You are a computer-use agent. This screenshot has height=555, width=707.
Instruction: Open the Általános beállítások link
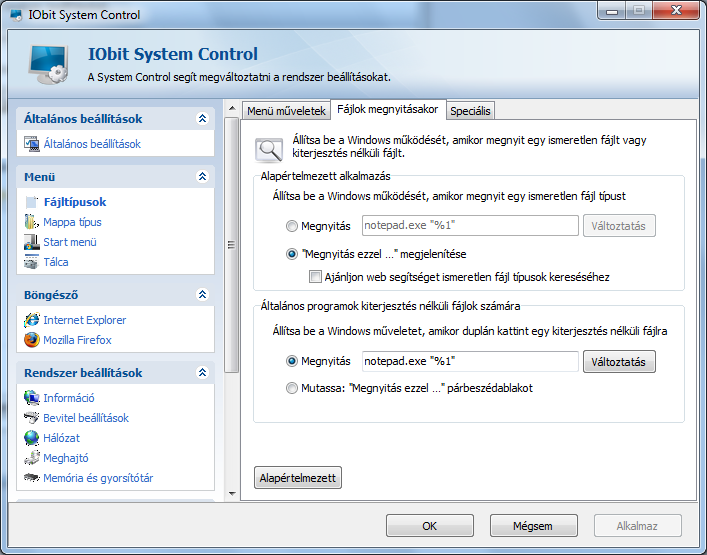click(92, 144)
